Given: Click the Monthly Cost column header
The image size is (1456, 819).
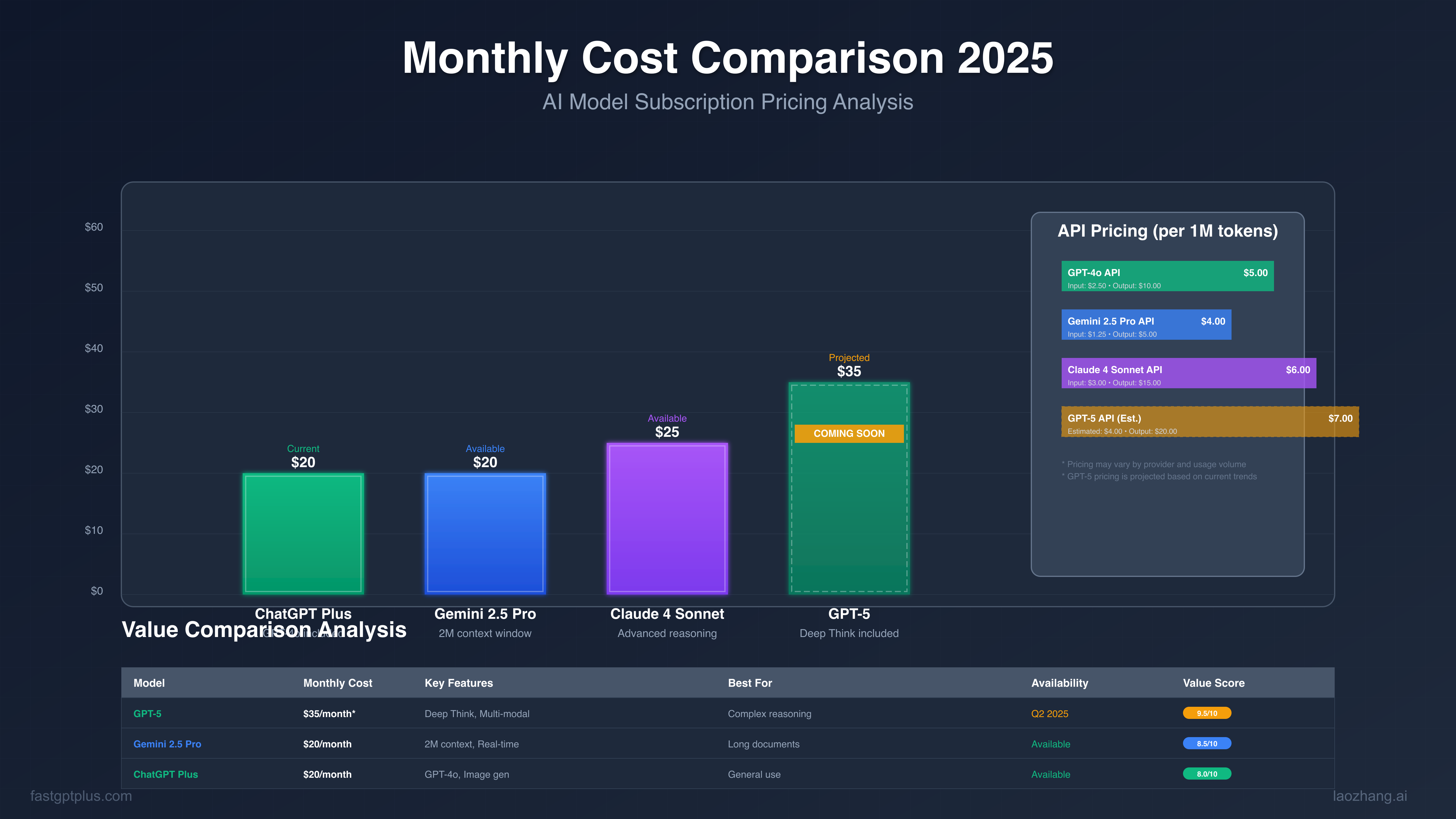Looking at the screenshot, I should point(338,683).
